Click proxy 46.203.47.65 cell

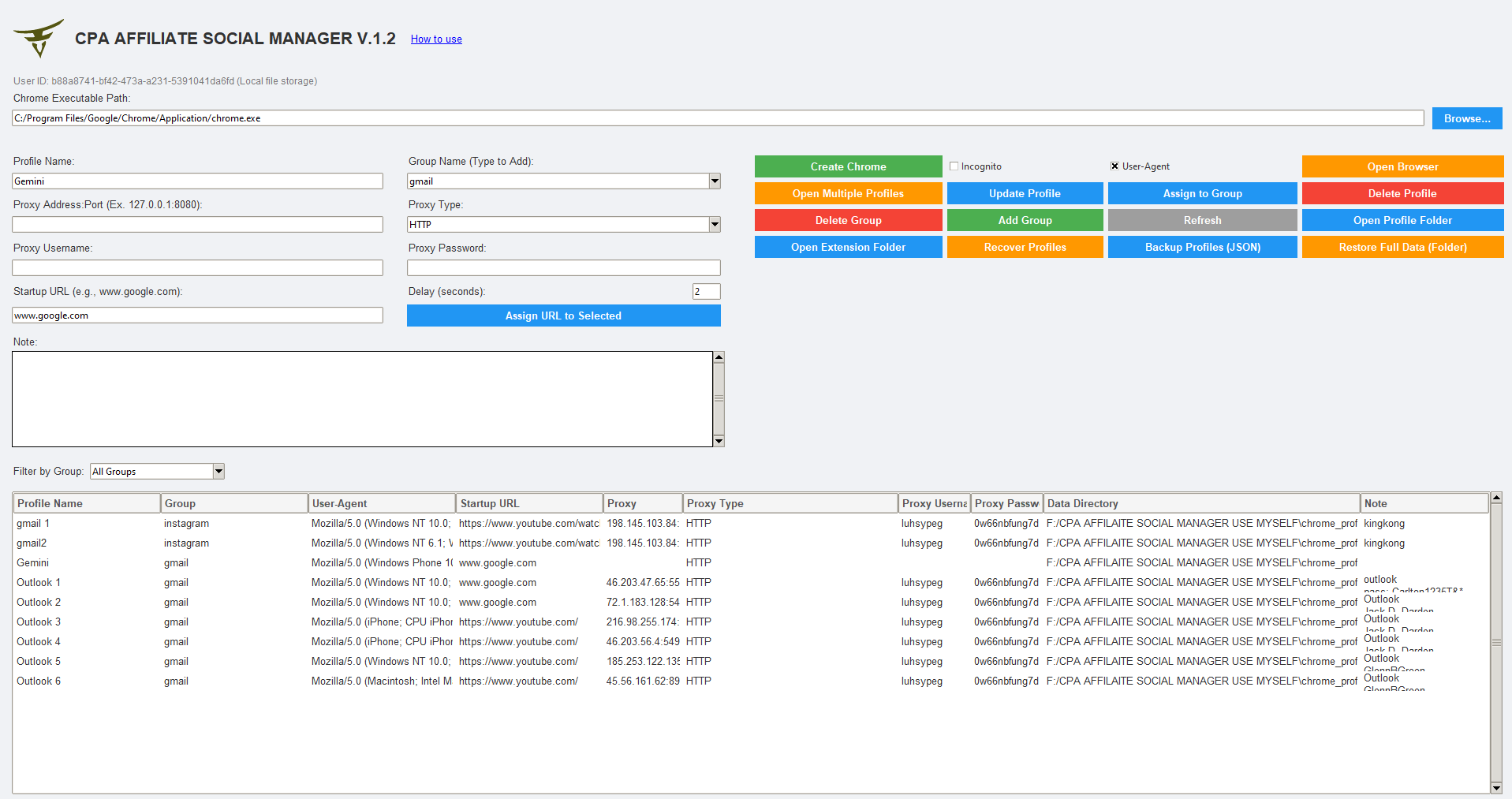coord(642,582)
